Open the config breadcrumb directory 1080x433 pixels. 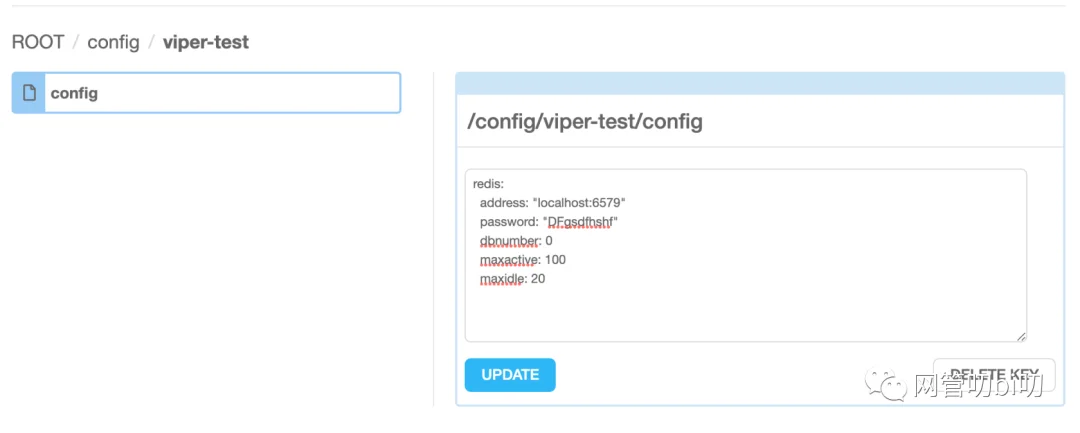[113, 43]
